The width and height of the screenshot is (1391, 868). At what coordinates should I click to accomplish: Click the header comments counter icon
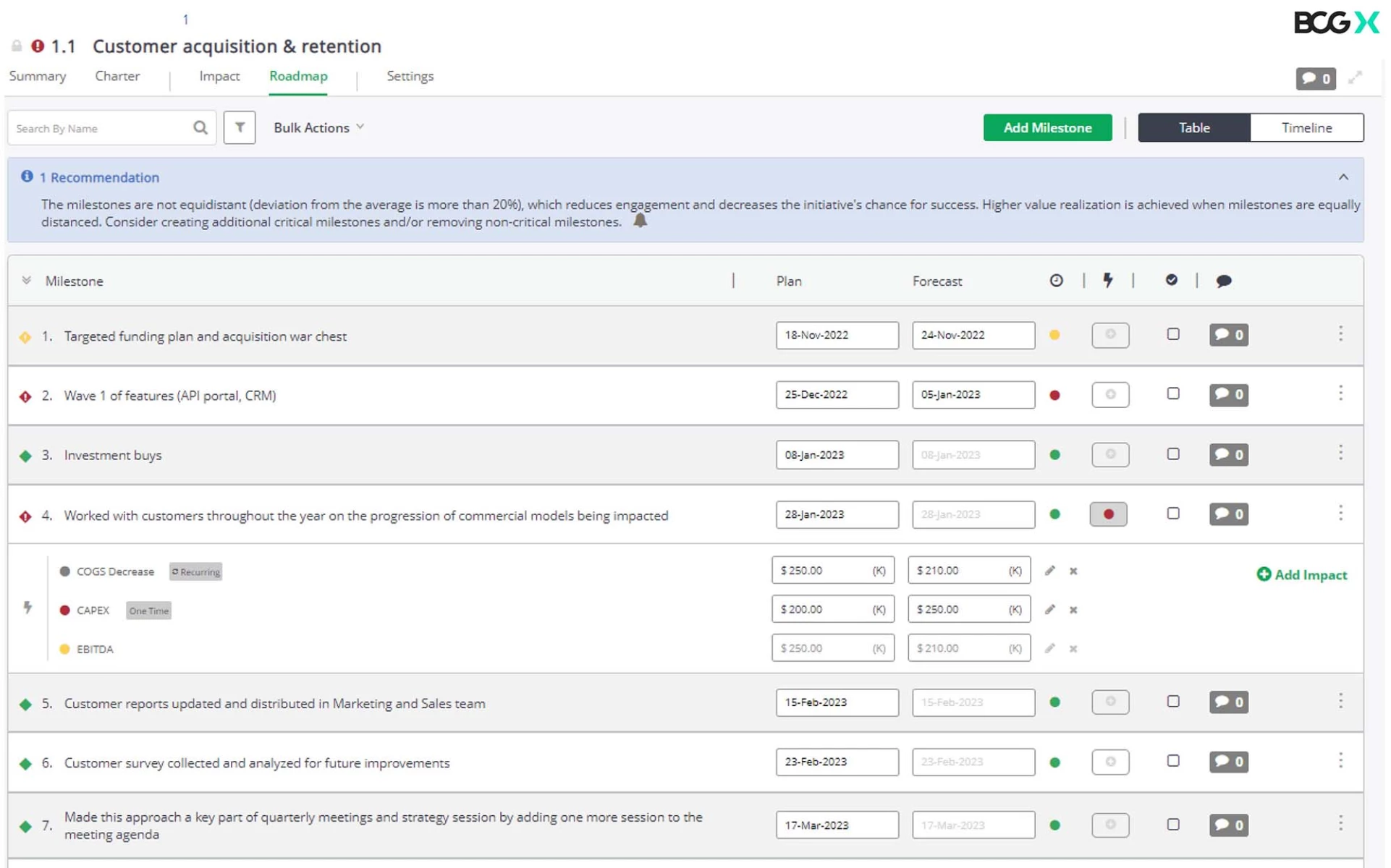point(1315,78)
